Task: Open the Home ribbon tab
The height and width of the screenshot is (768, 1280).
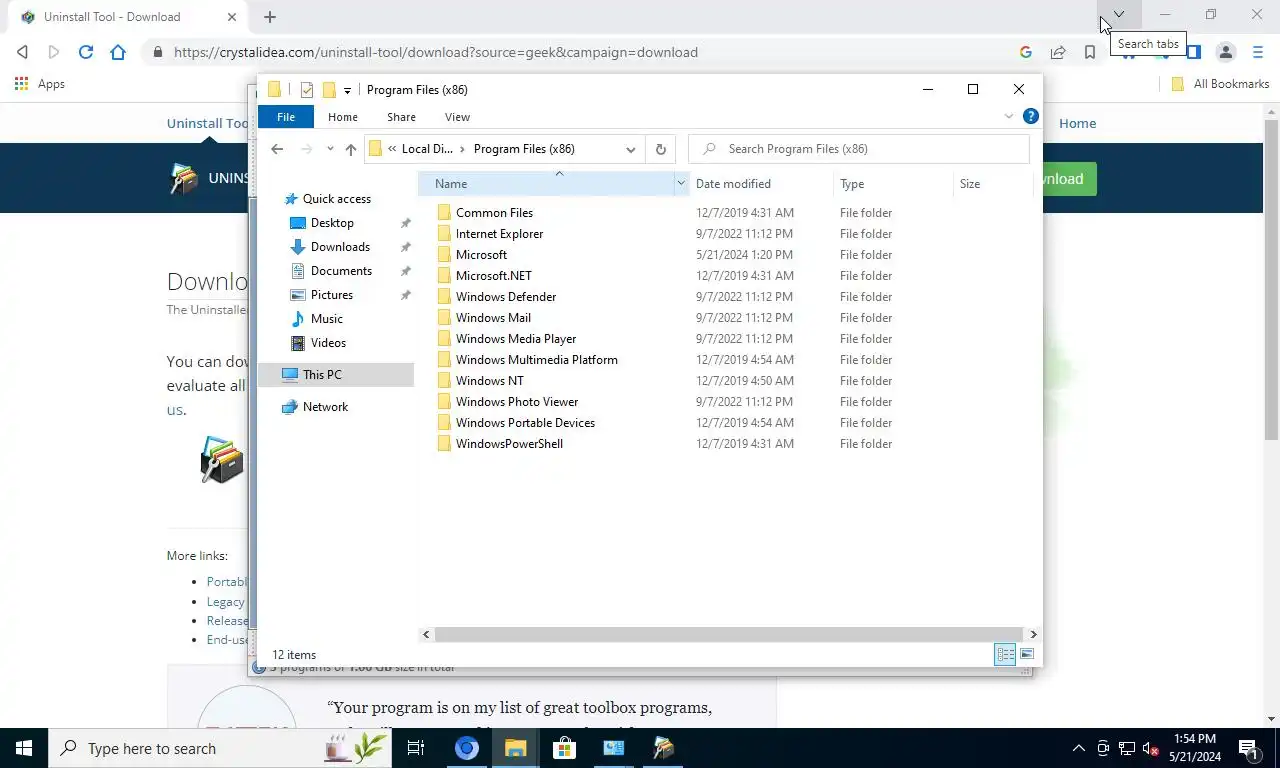Action: pos(343,117)
